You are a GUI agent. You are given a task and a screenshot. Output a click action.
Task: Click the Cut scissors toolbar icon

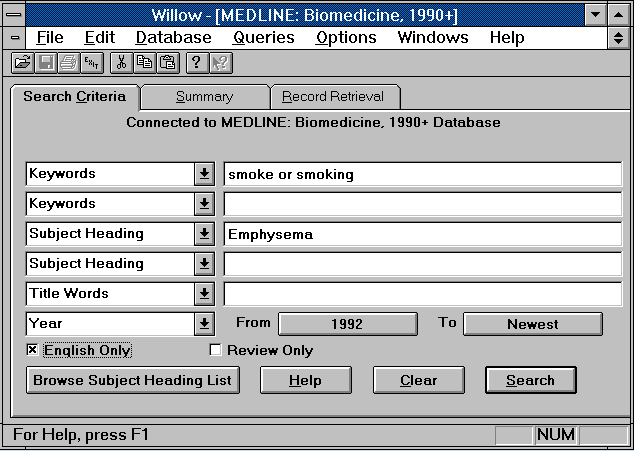coord(122,63)
